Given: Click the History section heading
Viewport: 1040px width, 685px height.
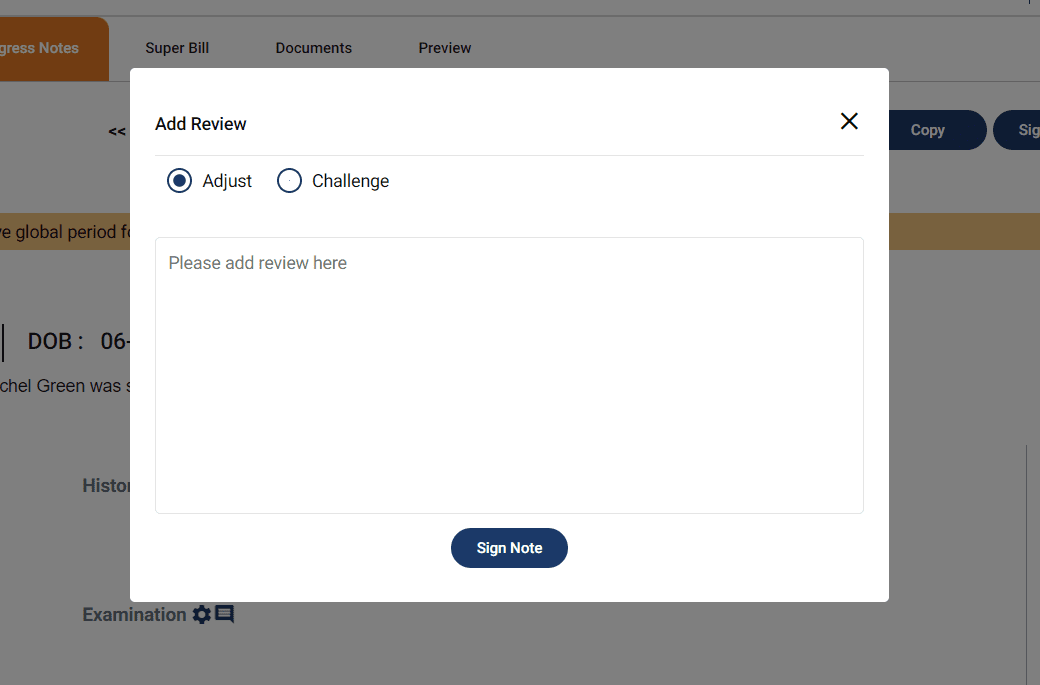Looking at the screenshot, I should tap(110, 485).
